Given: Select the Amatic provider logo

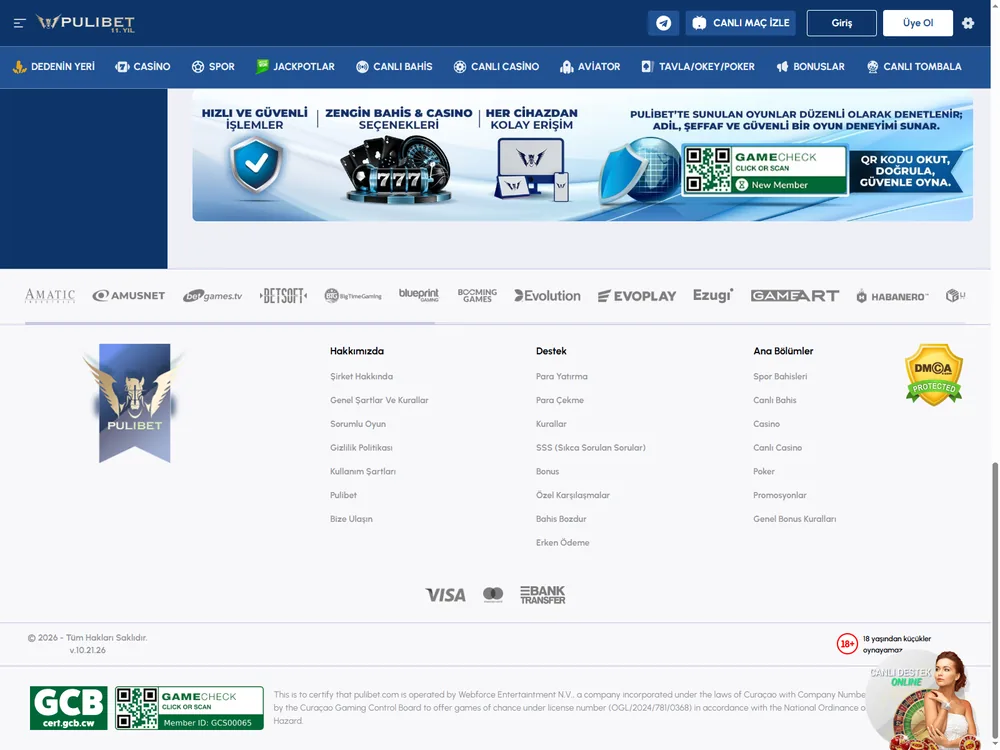Looking at the screenshot, I should click(x=50, y=296).
